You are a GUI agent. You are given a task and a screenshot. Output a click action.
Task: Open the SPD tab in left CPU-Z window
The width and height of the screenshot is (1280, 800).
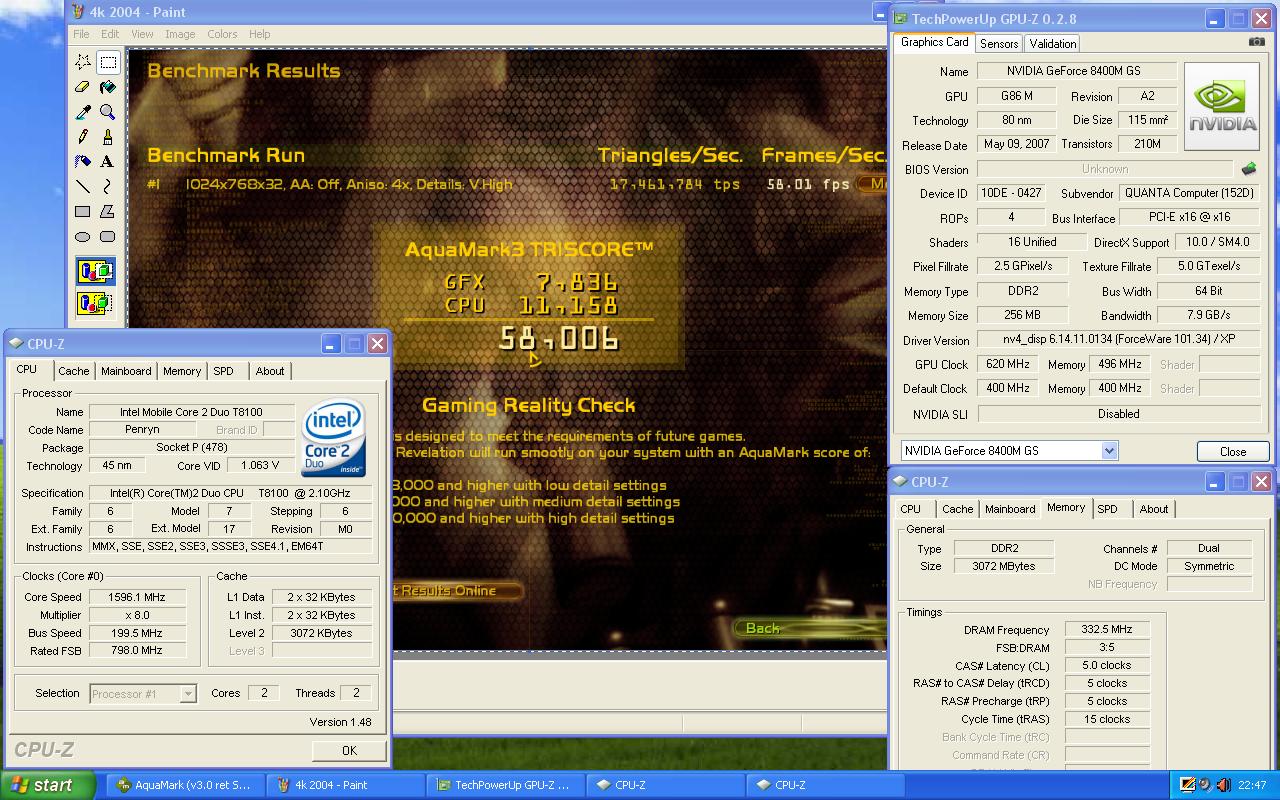(224, 371)
